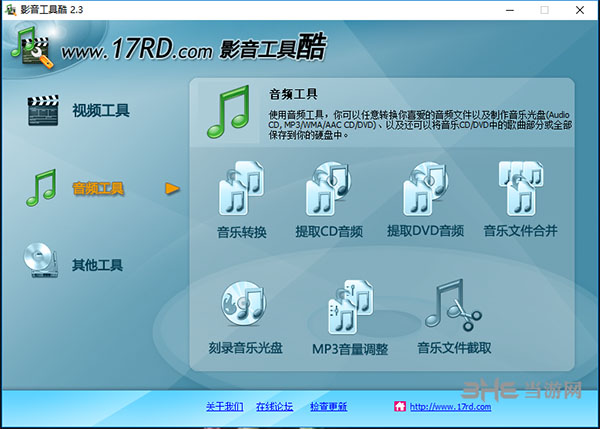
Task: Click the MP3音量调整 label
Action: coord(350,349)
